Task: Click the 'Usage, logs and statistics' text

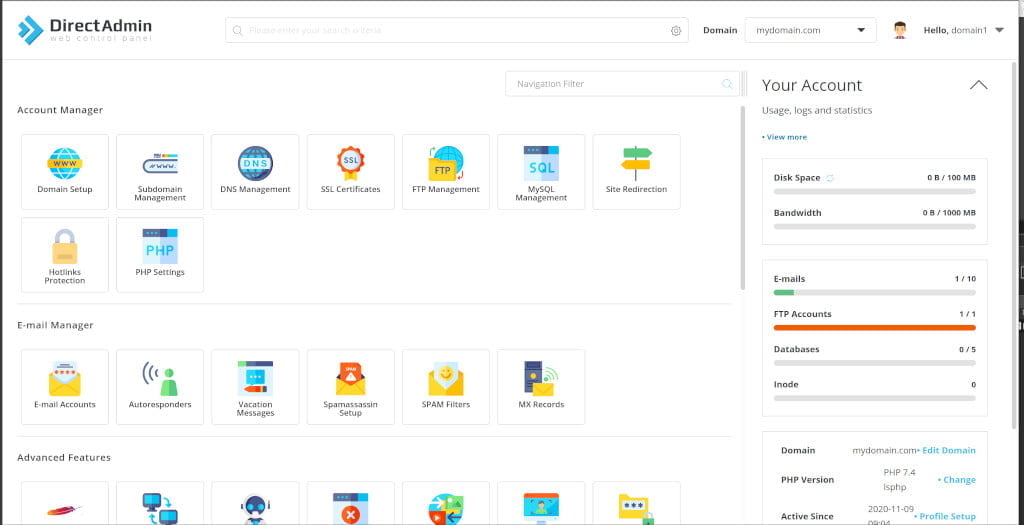Action: [x=817, y=111]
